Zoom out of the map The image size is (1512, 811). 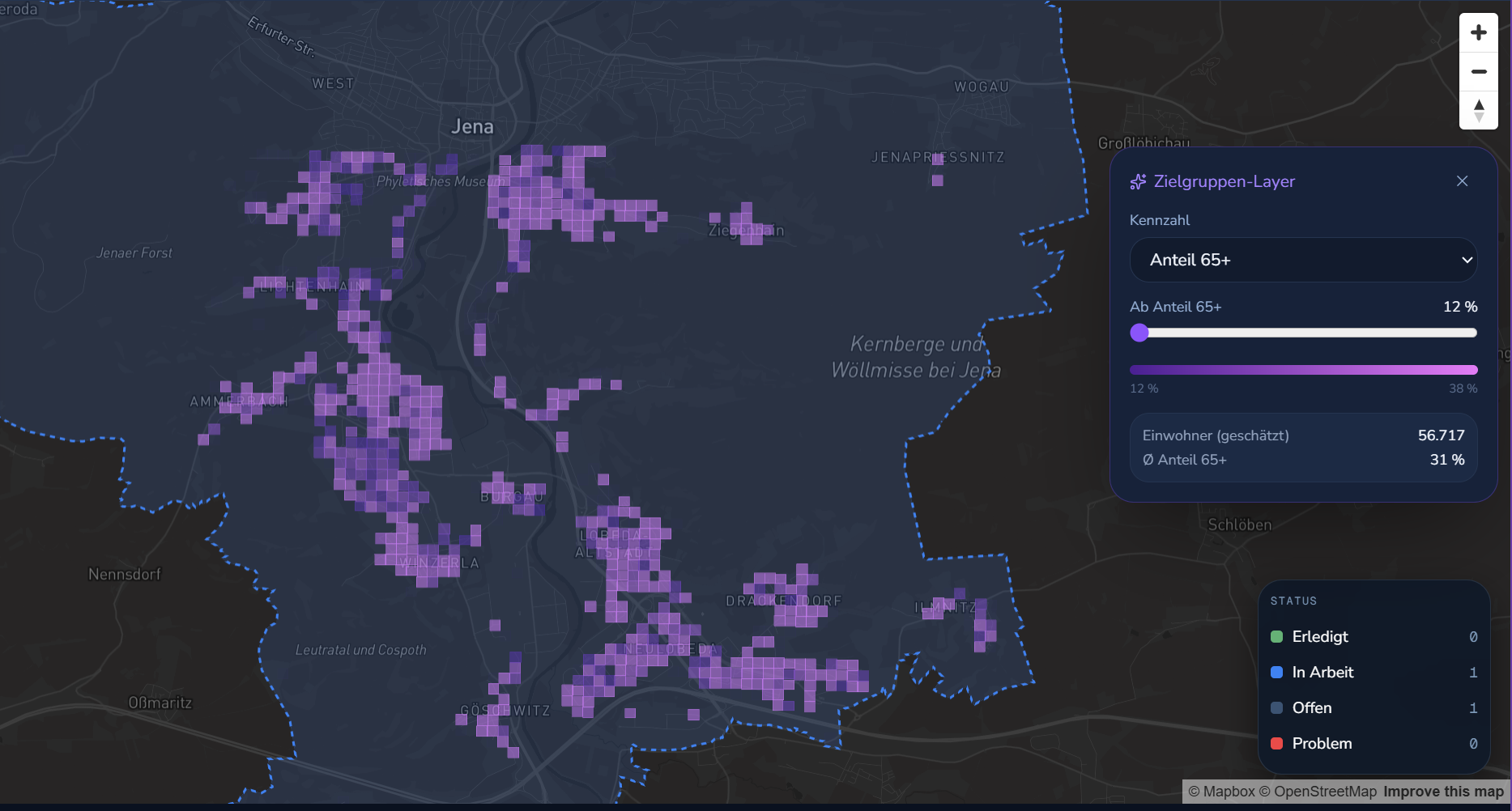point(1479,71)
